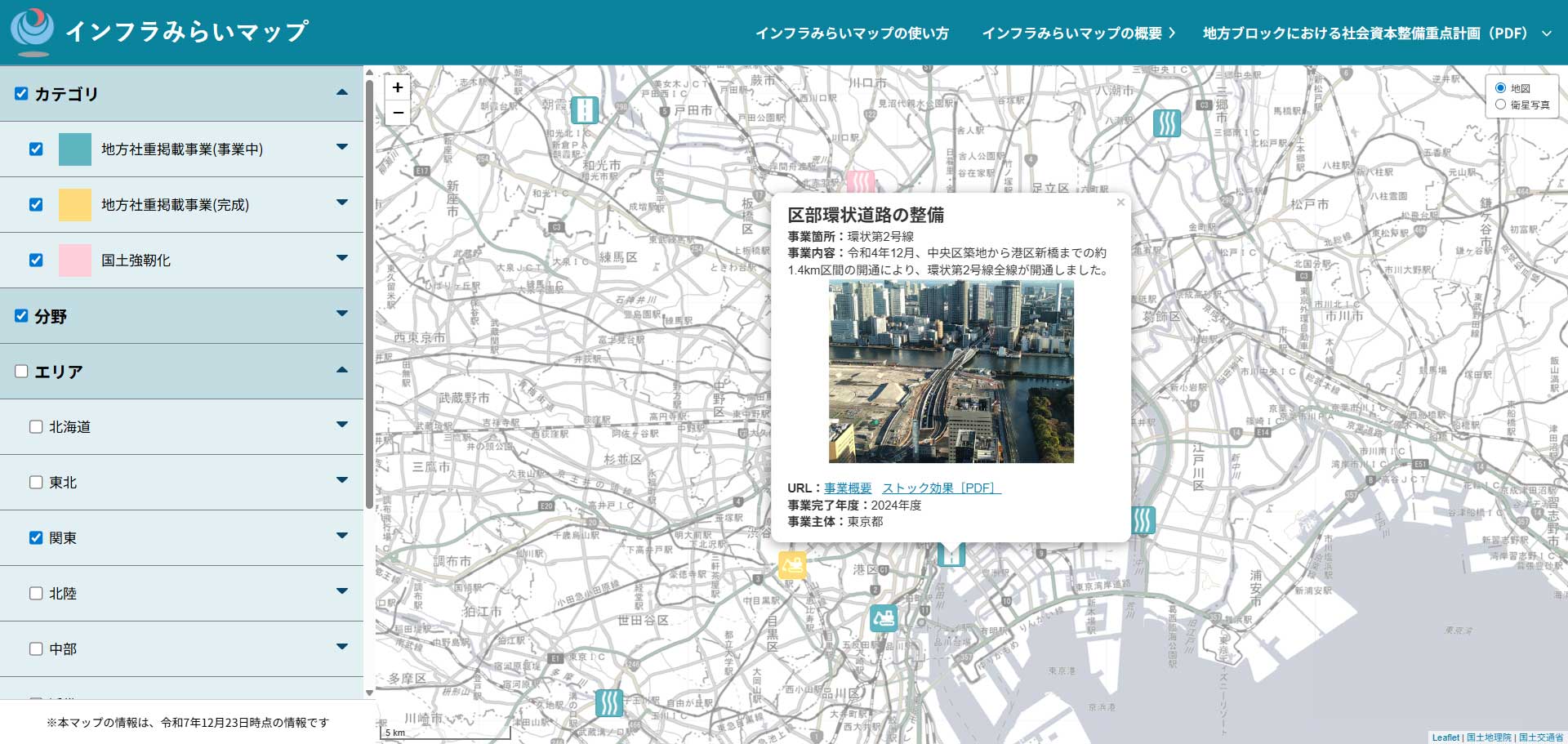This screenshot has width=1568, height=744.
Task: Click the 環状第2号線 construction photo thumbnail
Action: coord(951,372)
